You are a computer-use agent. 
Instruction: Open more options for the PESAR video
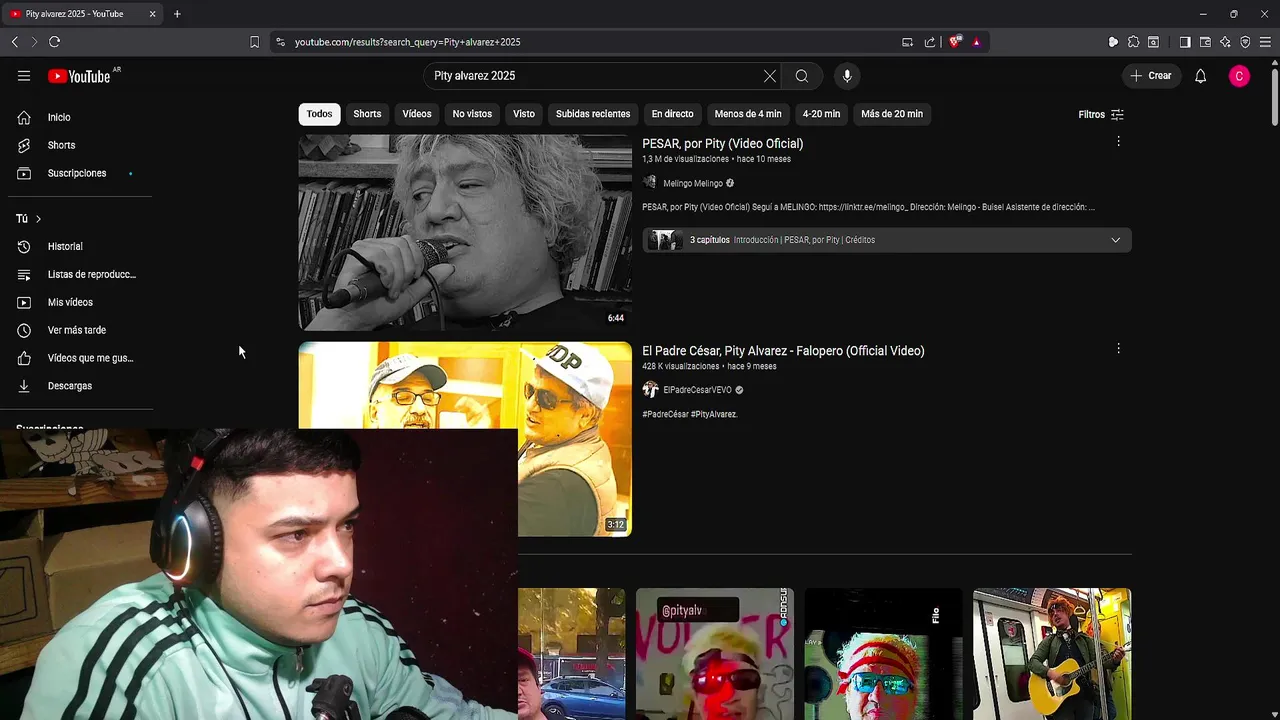1118,142
